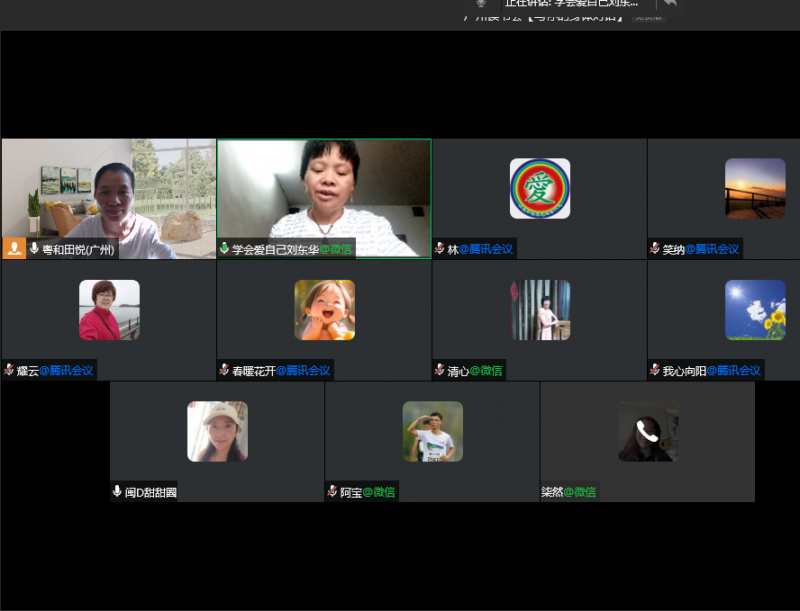This screenshot has width=800, height=611.
Task: Click the muted mic icon next to 清心
Action: tap(440, 370)
